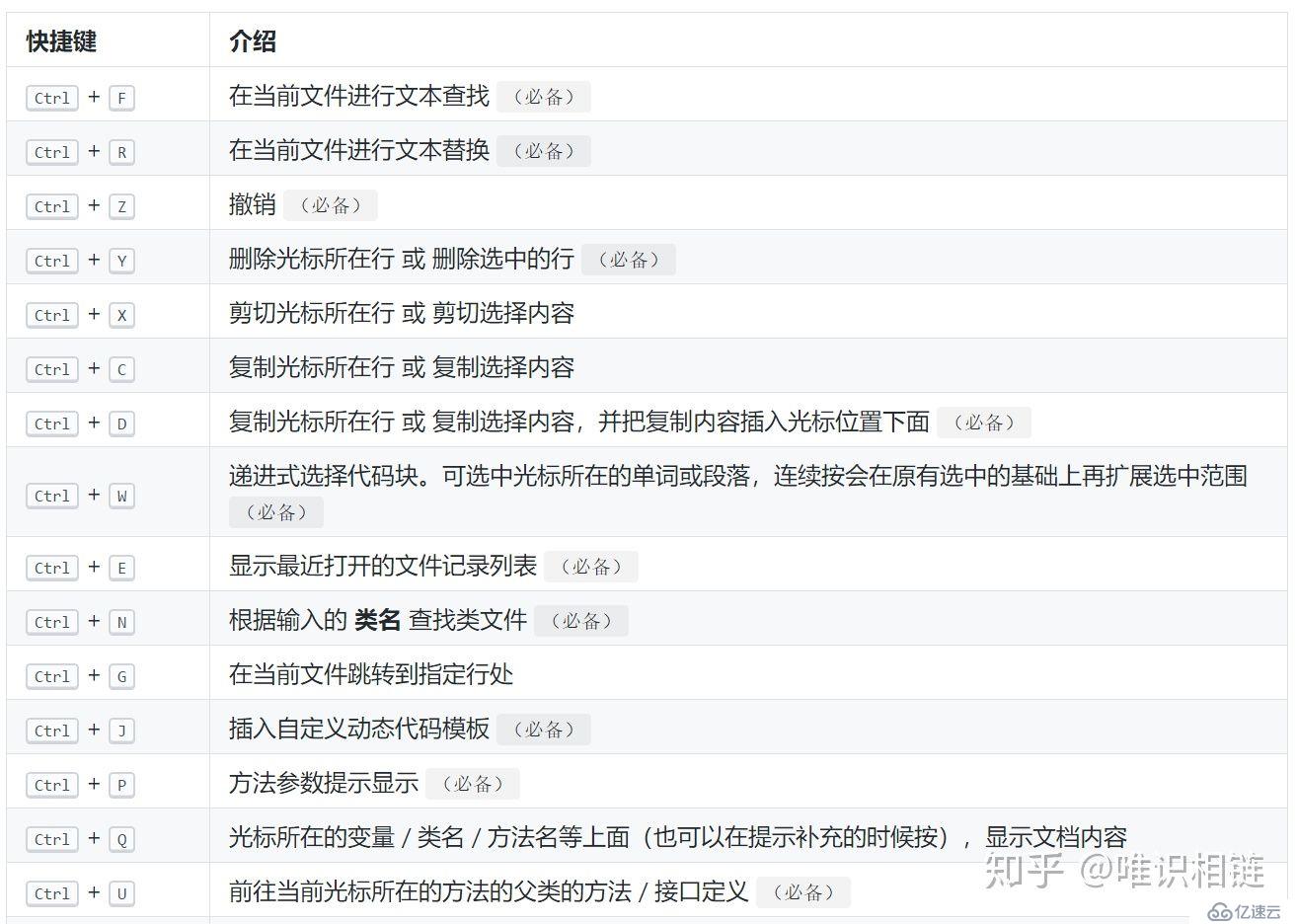The width and height of the screenshot is (1297, 924).
Task: Click the N keycap
Action: coord(121,622)
